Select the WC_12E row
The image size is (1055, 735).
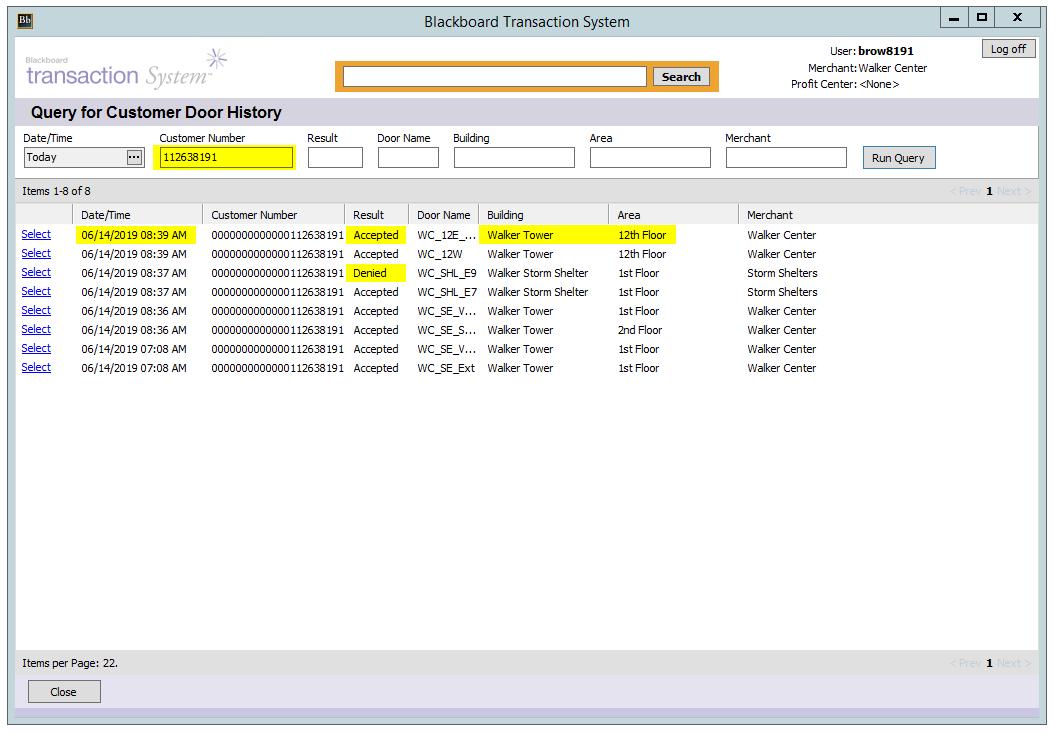36,234
